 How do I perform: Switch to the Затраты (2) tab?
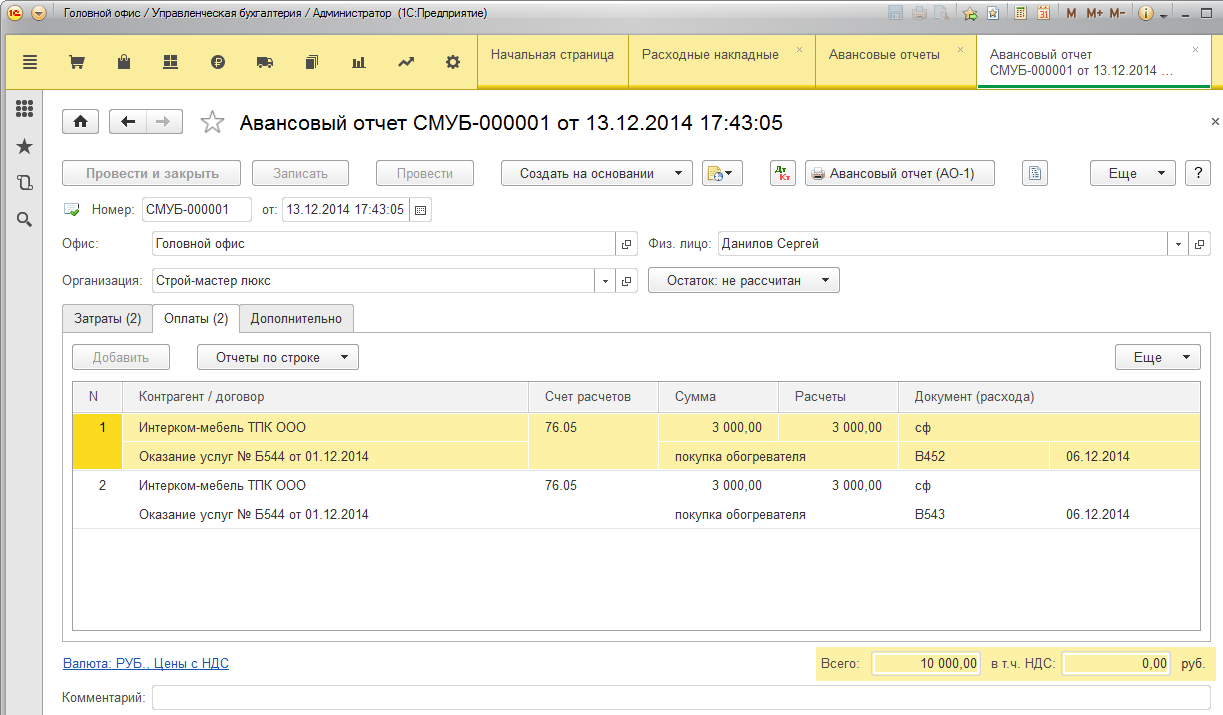tap(107, 319)
